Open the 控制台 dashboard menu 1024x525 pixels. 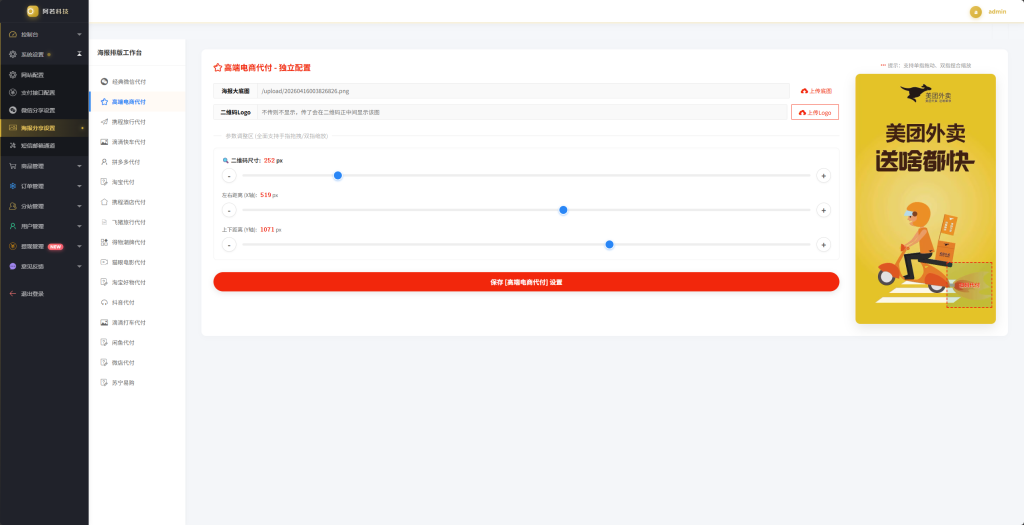coord(44,34)
